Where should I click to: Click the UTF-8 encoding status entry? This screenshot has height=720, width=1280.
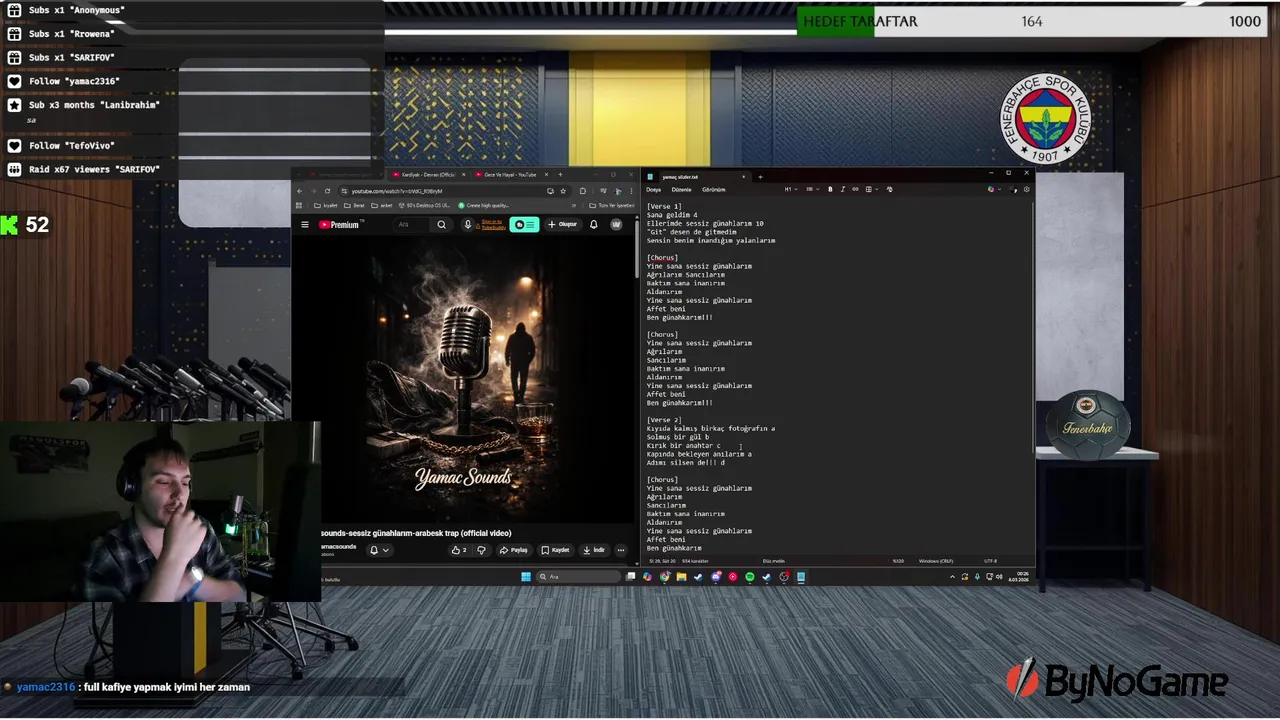coord(990,561)
